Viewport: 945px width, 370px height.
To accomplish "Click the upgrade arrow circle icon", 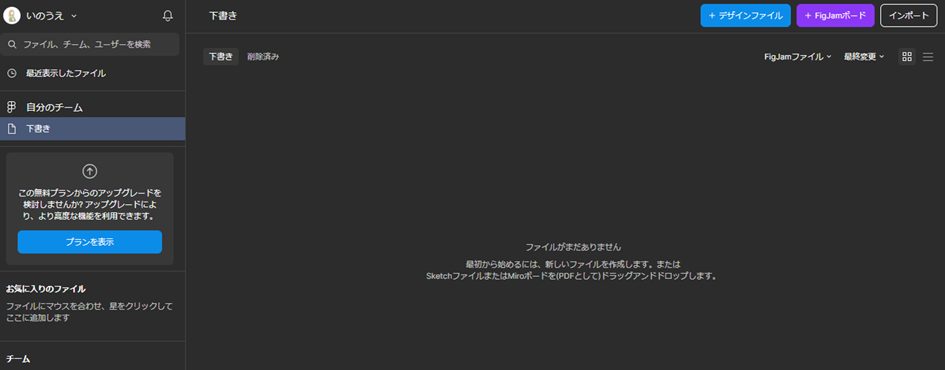I will click(90, 171).
